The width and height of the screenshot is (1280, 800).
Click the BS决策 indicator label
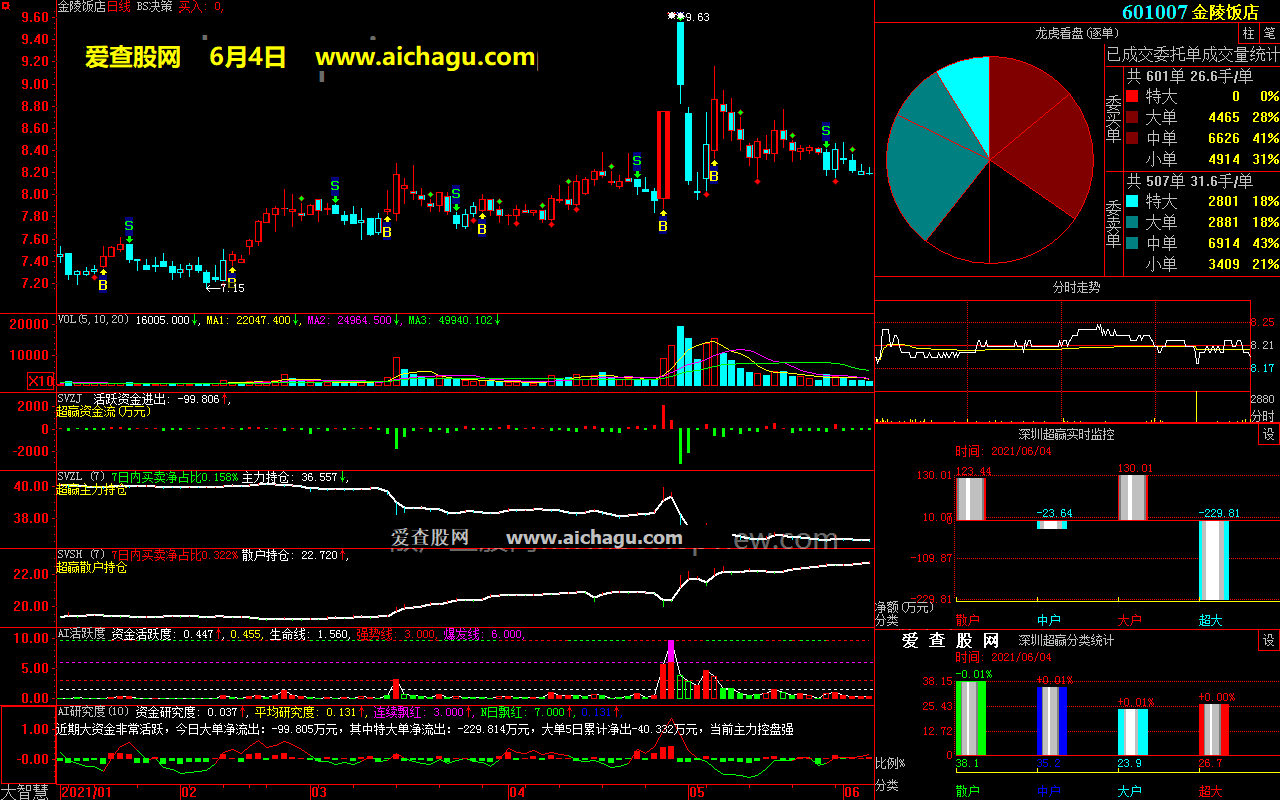[153, 6]
